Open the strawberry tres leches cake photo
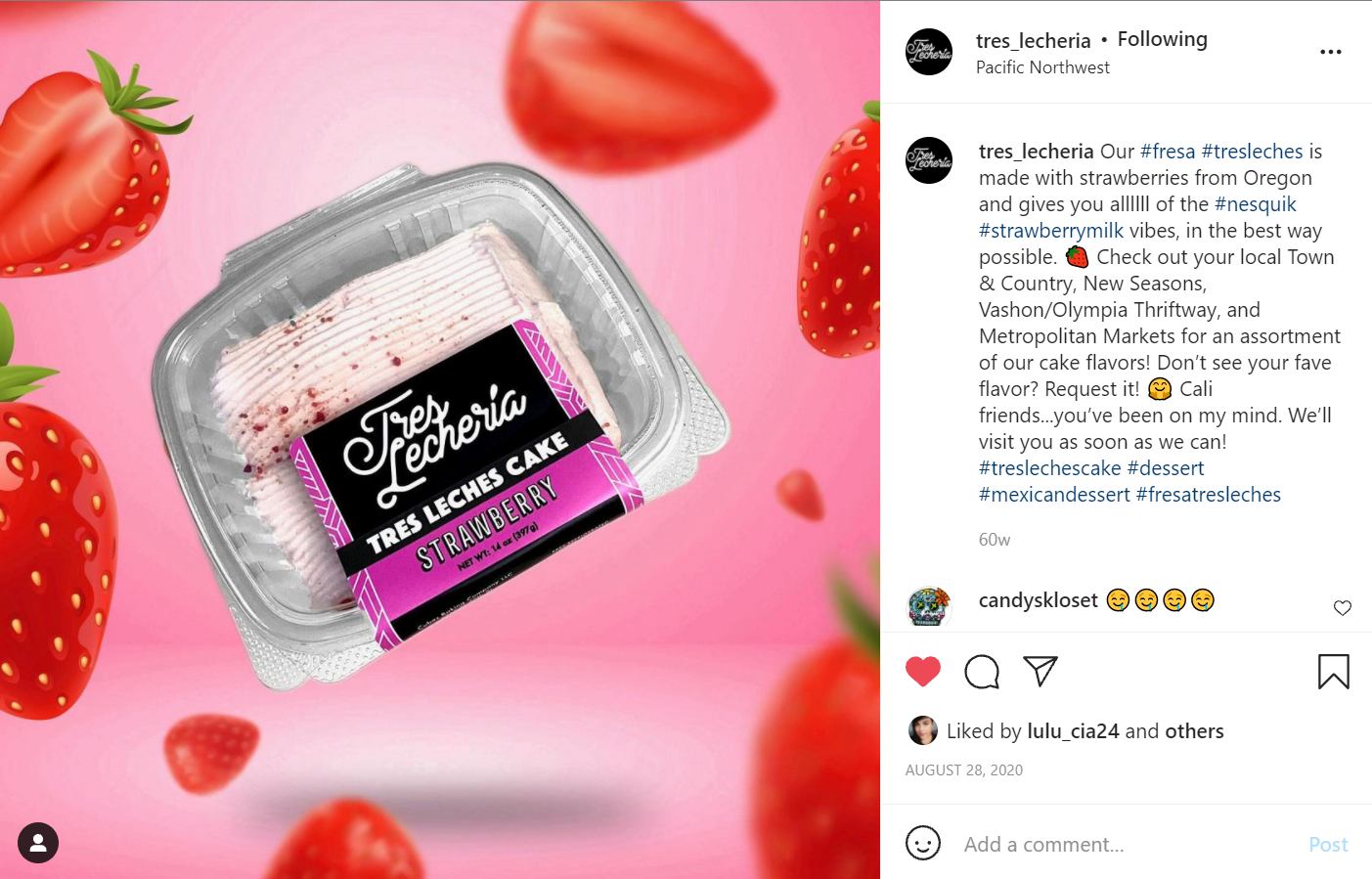The image size is (1372, 879). [x=440, y=440]
